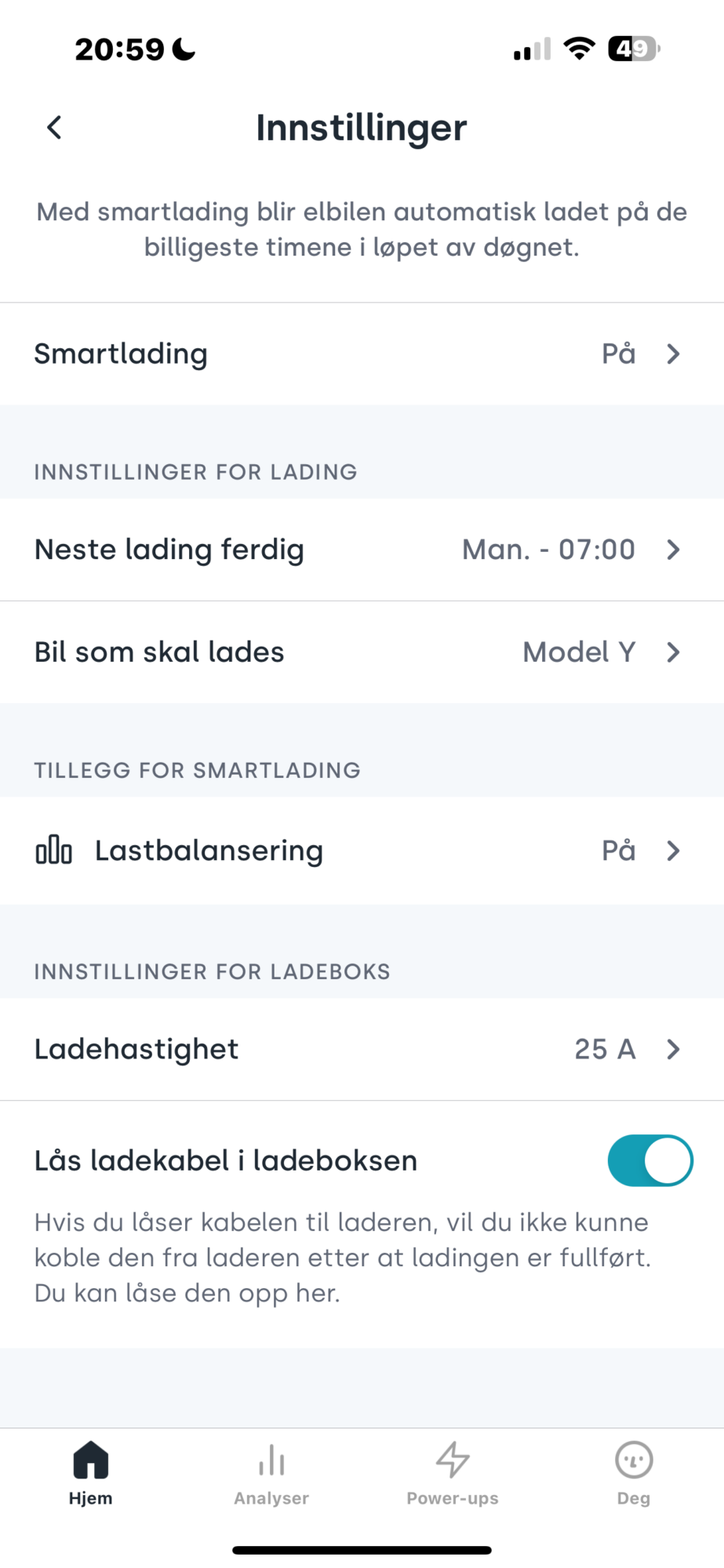Screen dimensions: 724x1568
Task: Open the 25 A charging speed value
Action: tap(605, 1049)
